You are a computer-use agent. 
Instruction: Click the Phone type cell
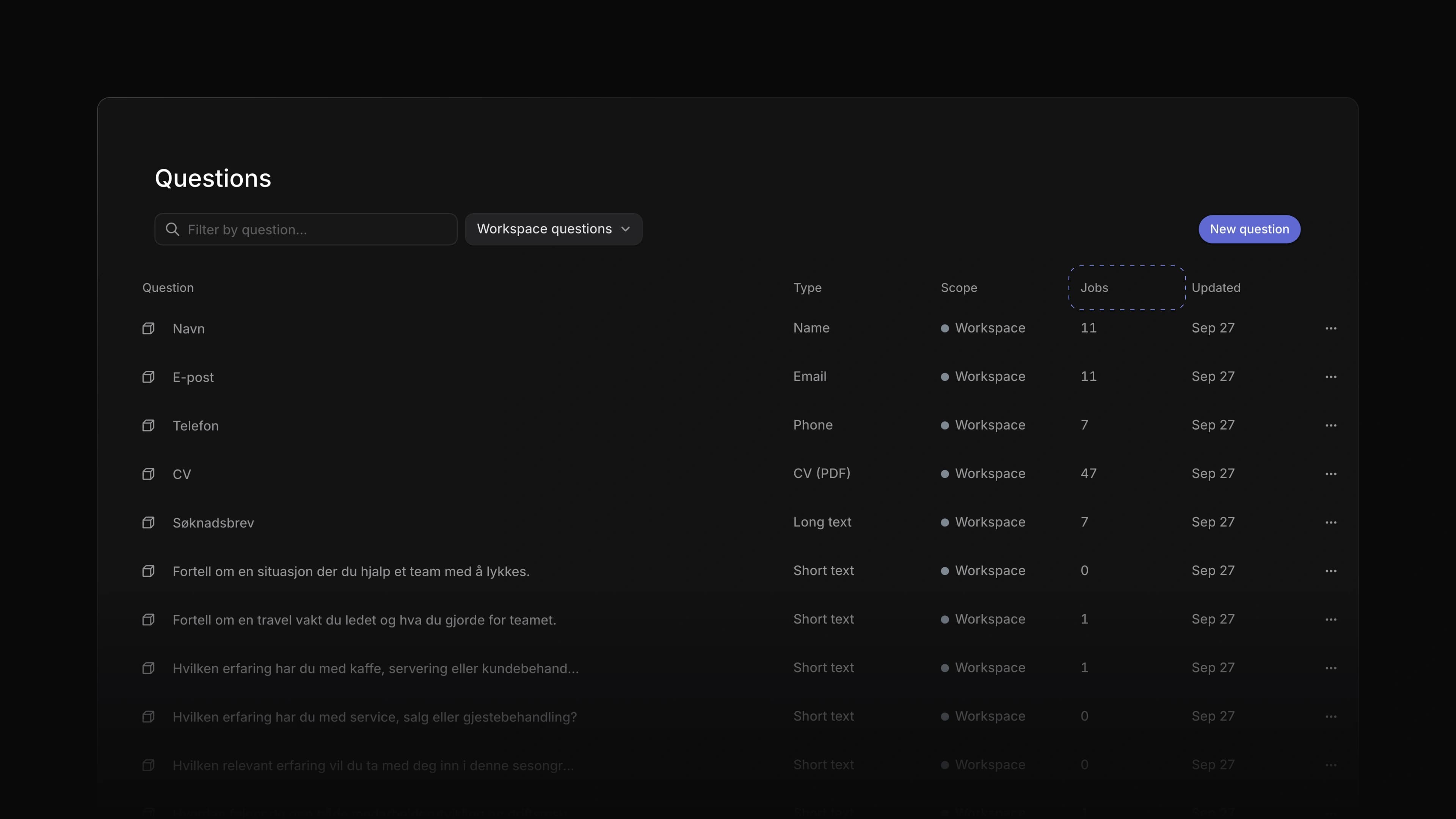(x=813, y=425)
